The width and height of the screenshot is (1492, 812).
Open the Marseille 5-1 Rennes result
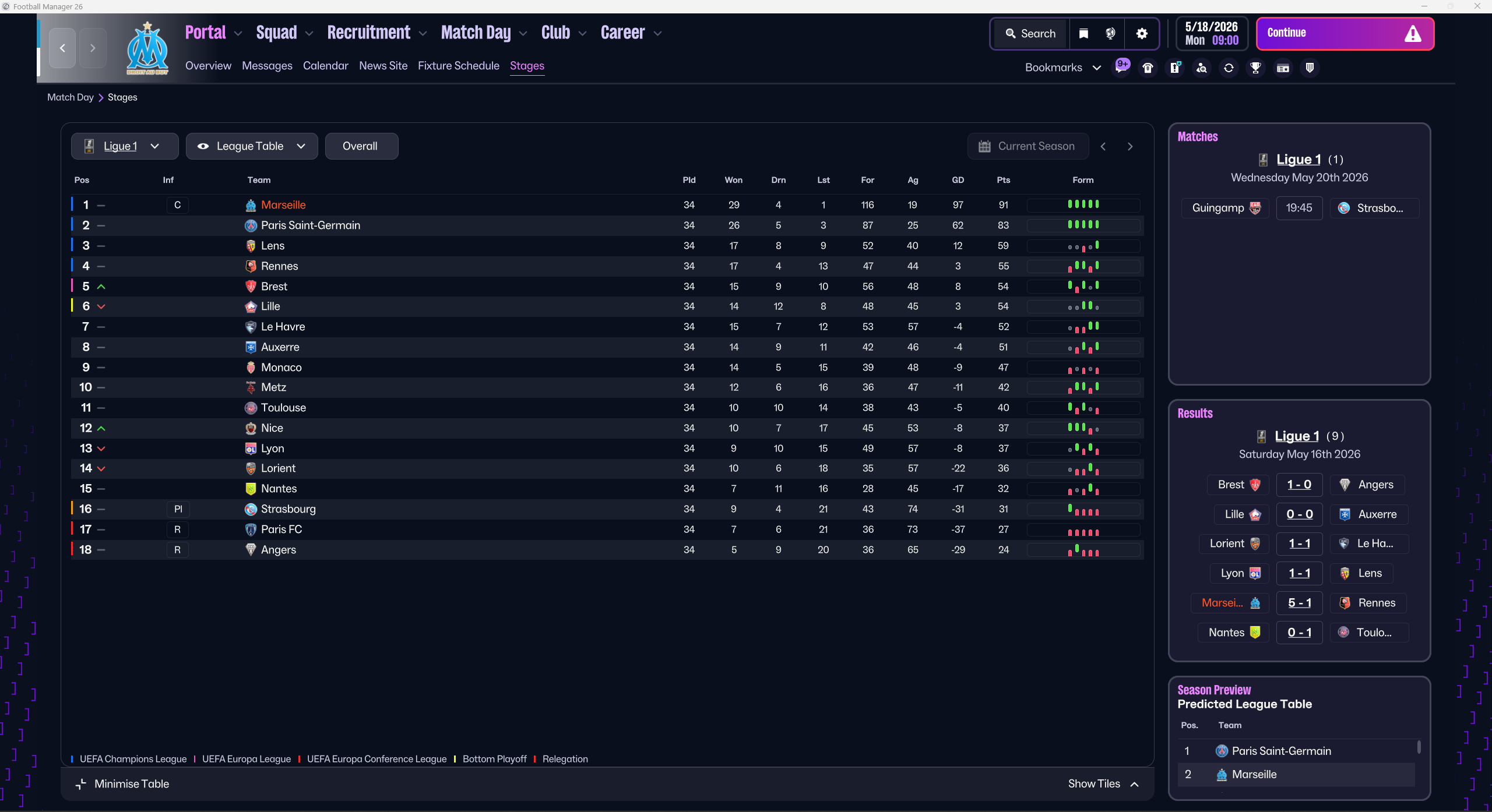coord(1299,603)
